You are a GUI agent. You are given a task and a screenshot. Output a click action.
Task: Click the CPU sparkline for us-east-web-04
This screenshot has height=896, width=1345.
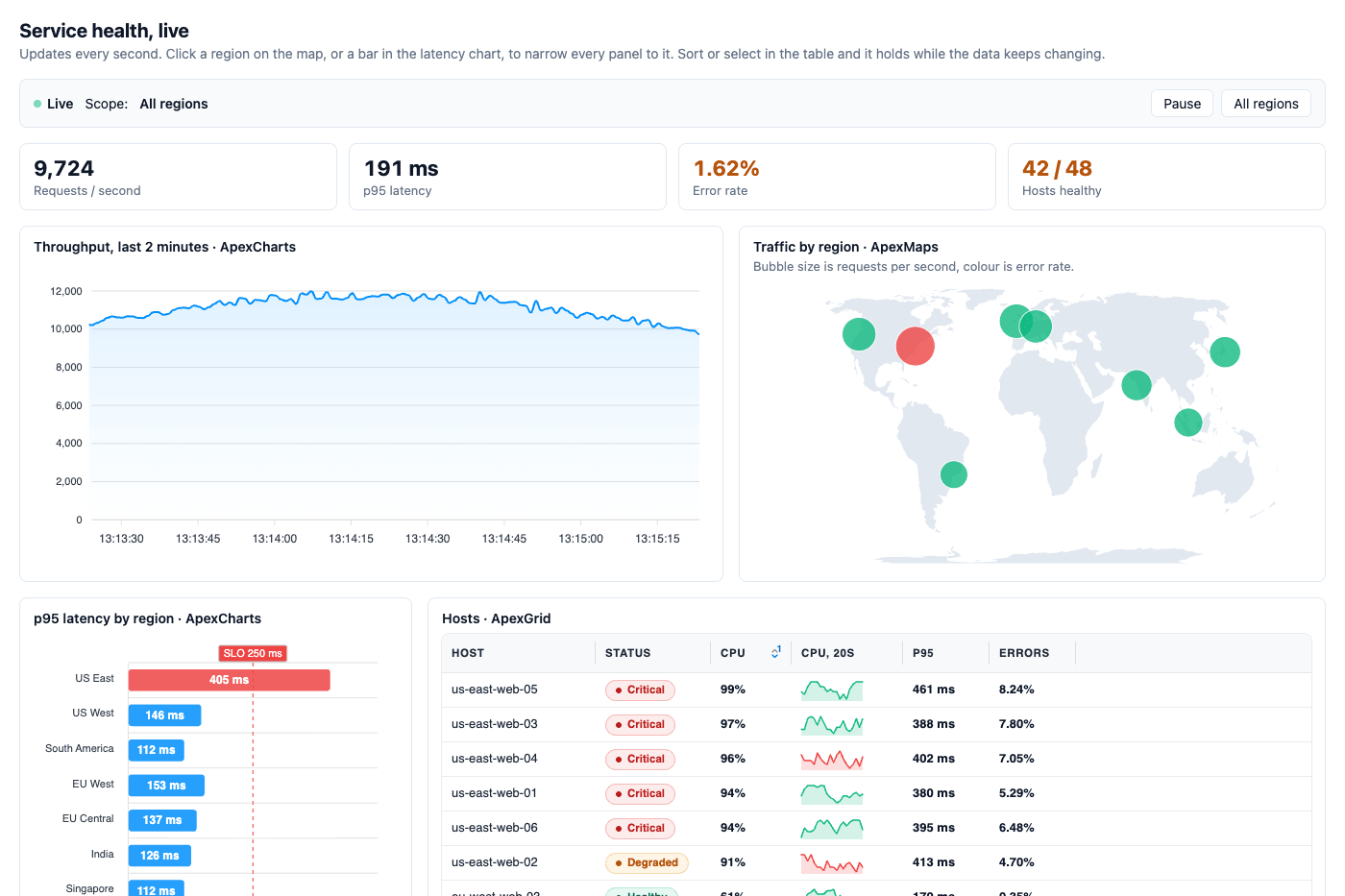pyautogui.click(x=832, y=759)
